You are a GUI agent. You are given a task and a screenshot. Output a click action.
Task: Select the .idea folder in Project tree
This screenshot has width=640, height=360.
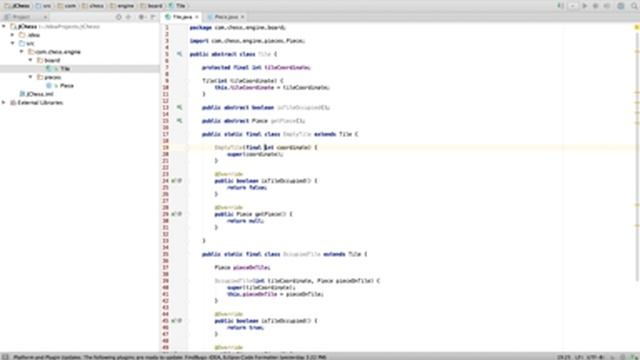pyautogui.click(x=30, y=35)
